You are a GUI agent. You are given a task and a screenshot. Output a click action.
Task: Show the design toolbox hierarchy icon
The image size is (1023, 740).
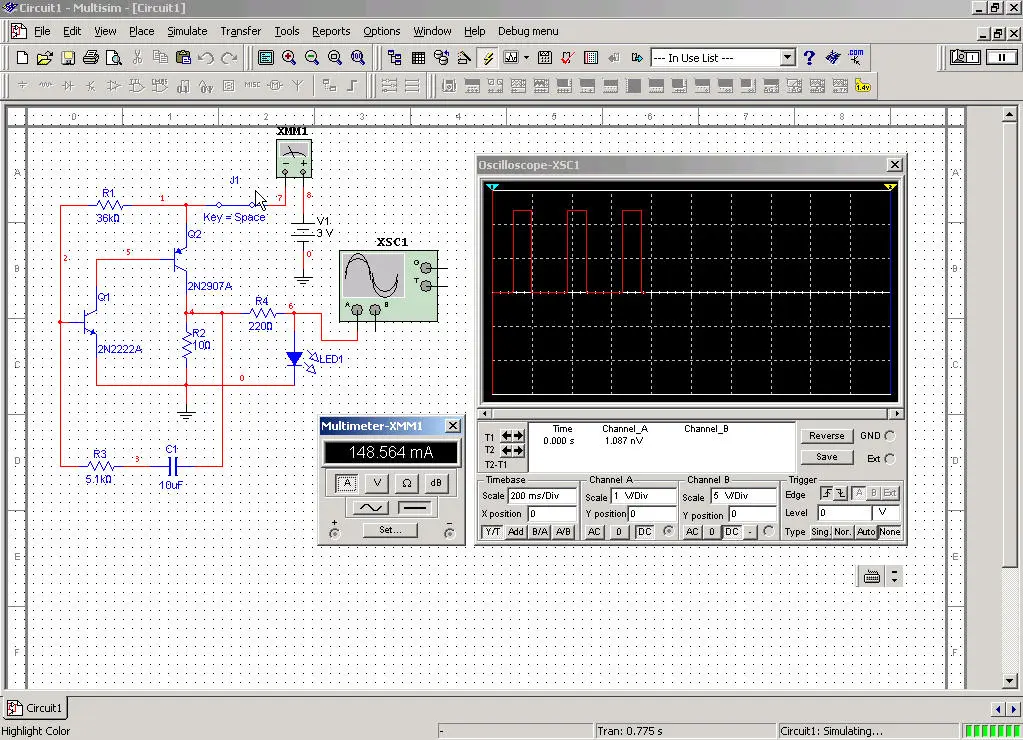point(395,58)
